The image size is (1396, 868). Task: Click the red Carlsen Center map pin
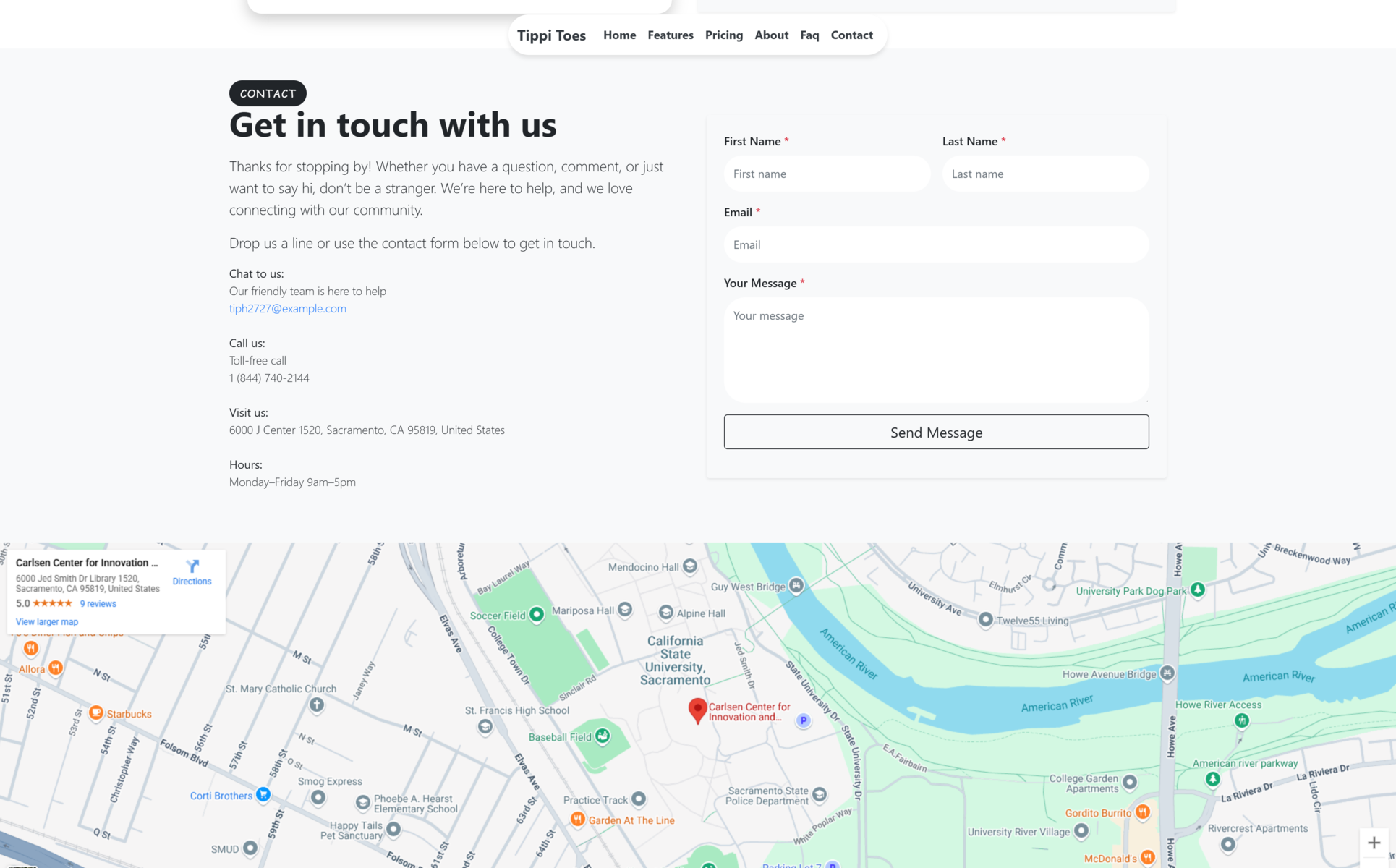pyautogui.click(x=697, y=710)
